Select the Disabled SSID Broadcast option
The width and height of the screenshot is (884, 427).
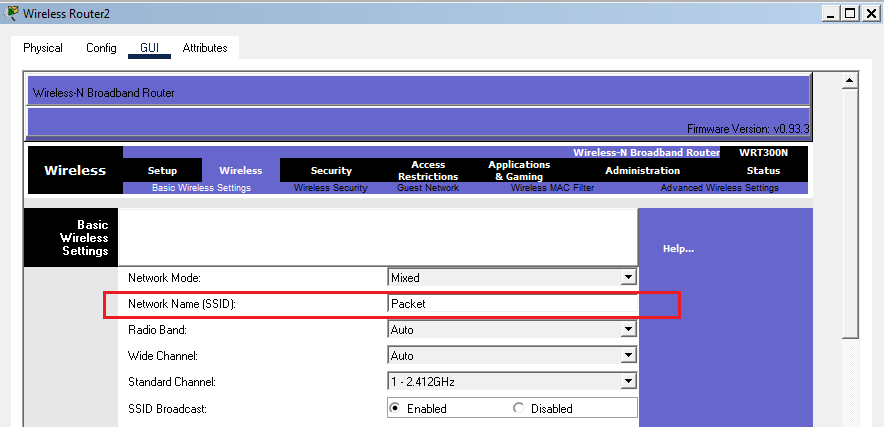(518, 408)
